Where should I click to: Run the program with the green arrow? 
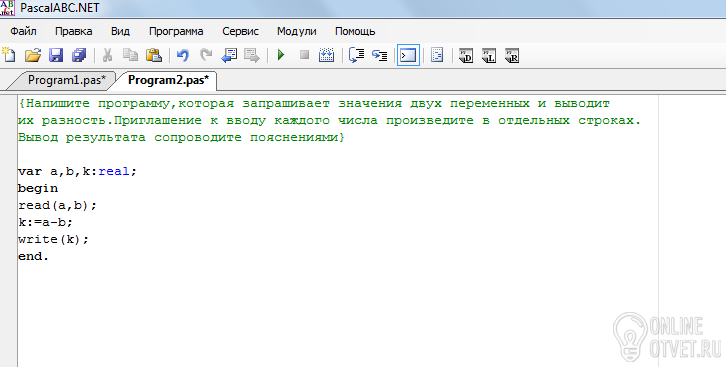[281, 55]
